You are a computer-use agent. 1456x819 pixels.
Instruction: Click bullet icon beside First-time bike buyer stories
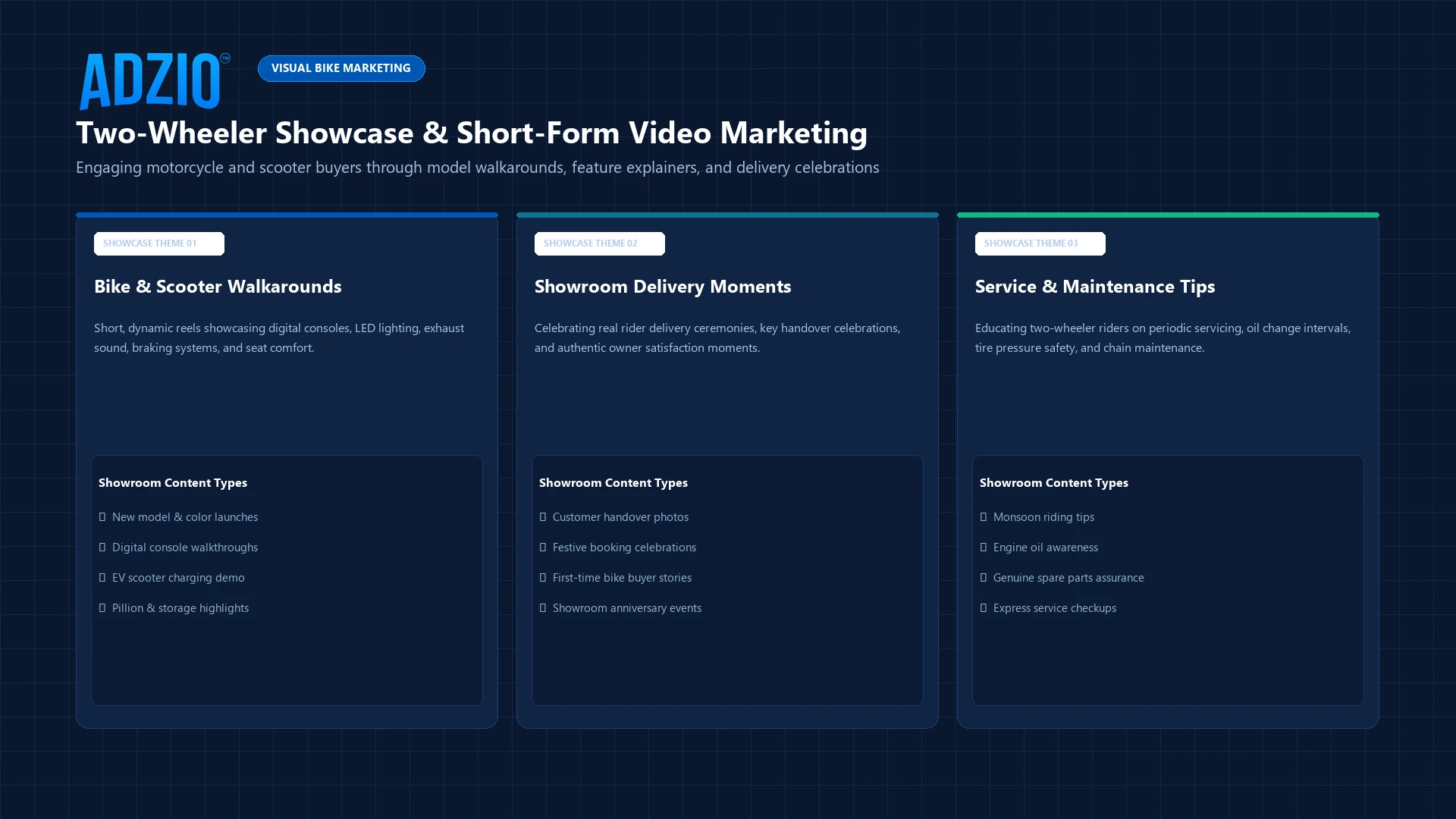tap(543, 578)
